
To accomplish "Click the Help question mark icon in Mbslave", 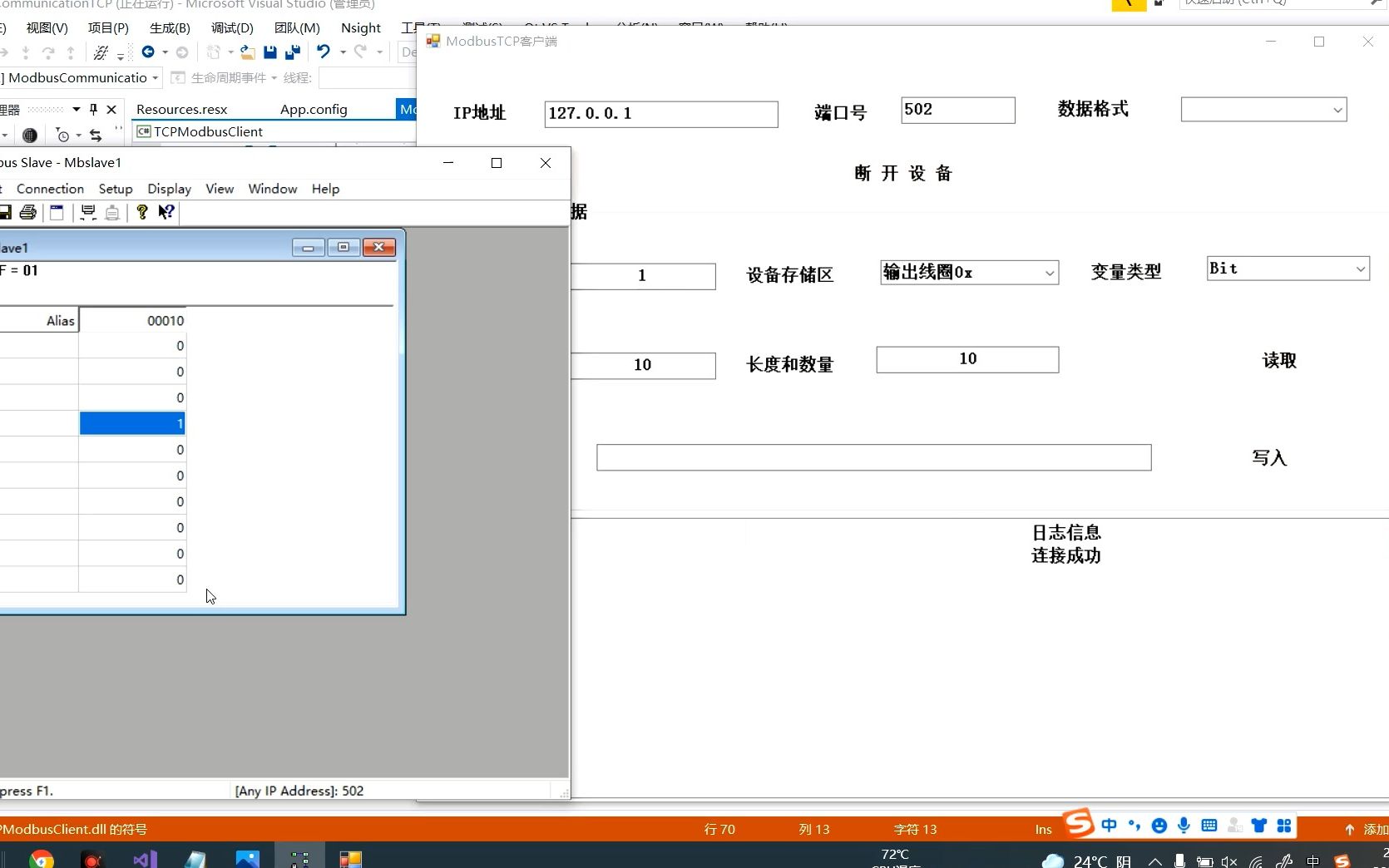I will [141, 213].
